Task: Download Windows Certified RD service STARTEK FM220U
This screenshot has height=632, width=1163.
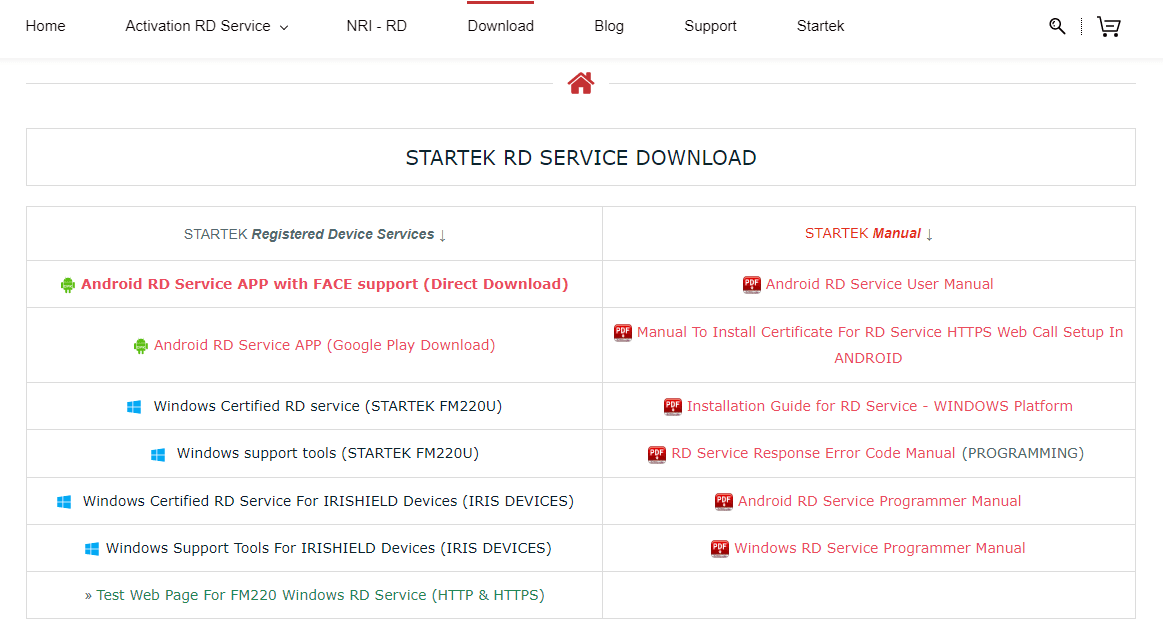Action: point(327,406)
